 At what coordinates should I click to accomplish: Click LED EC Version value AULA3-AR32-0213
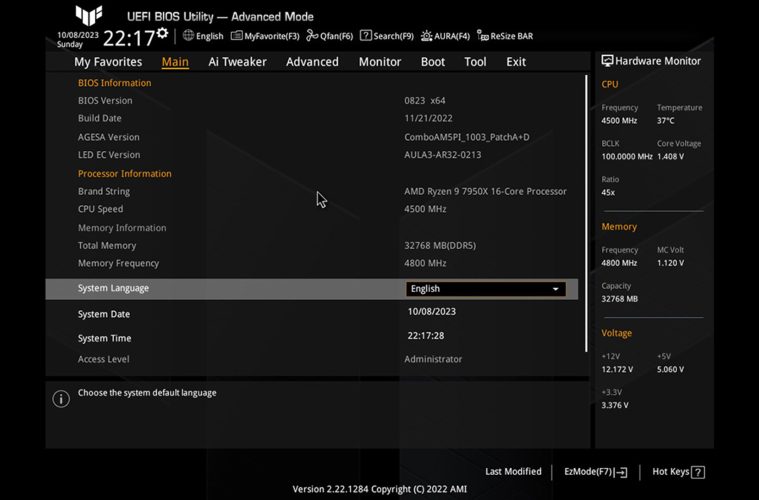(x=443, y=155)
